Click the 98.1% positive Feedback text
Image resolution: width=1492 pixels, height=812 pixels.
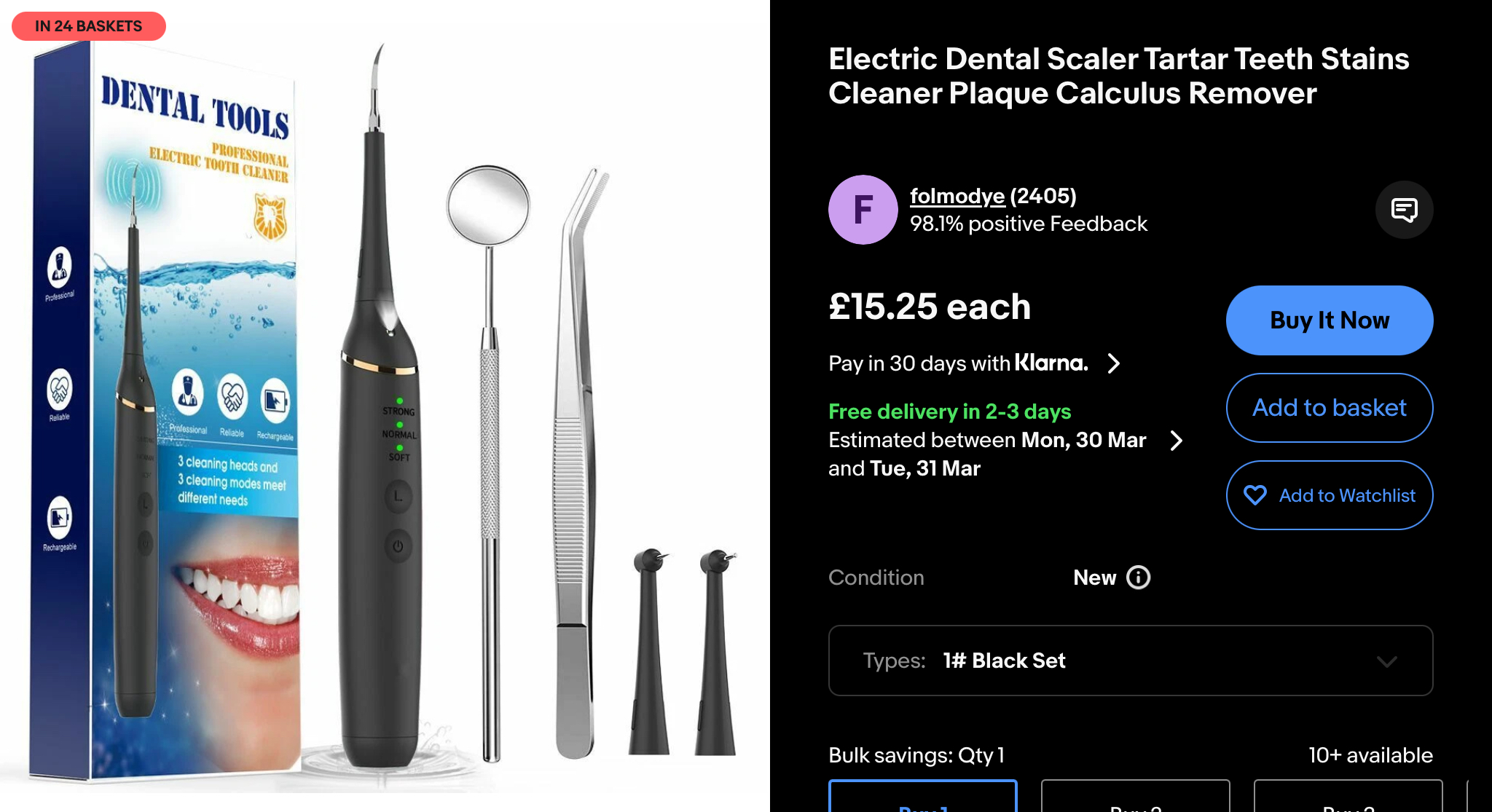1029,224
